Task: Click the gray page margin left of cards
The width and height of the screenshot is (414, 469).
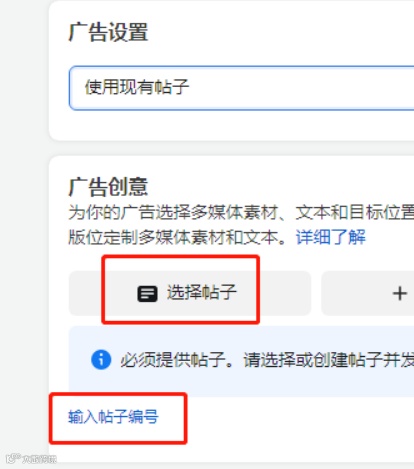Action: (23, 233)
